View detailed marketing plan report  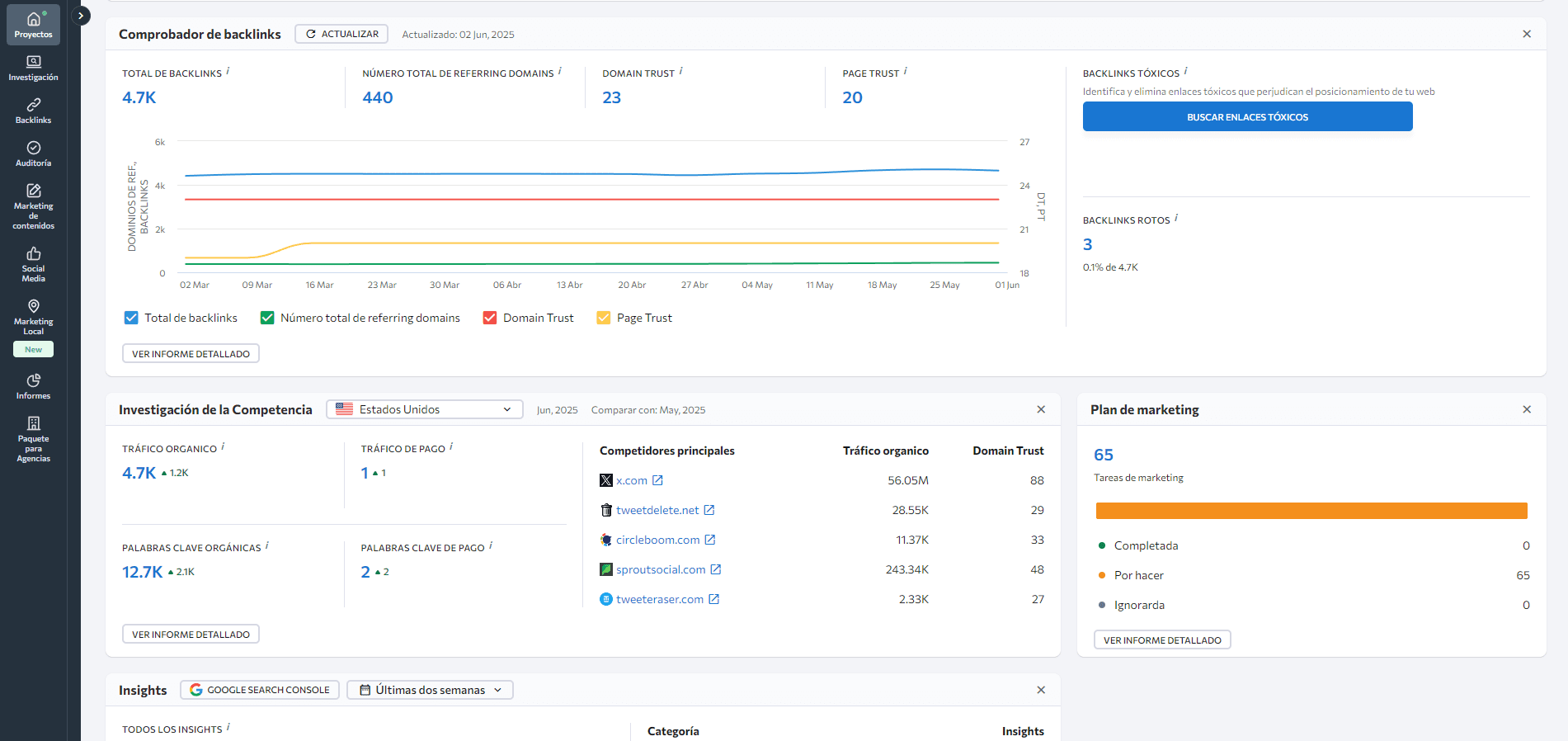coord(1162,640)
